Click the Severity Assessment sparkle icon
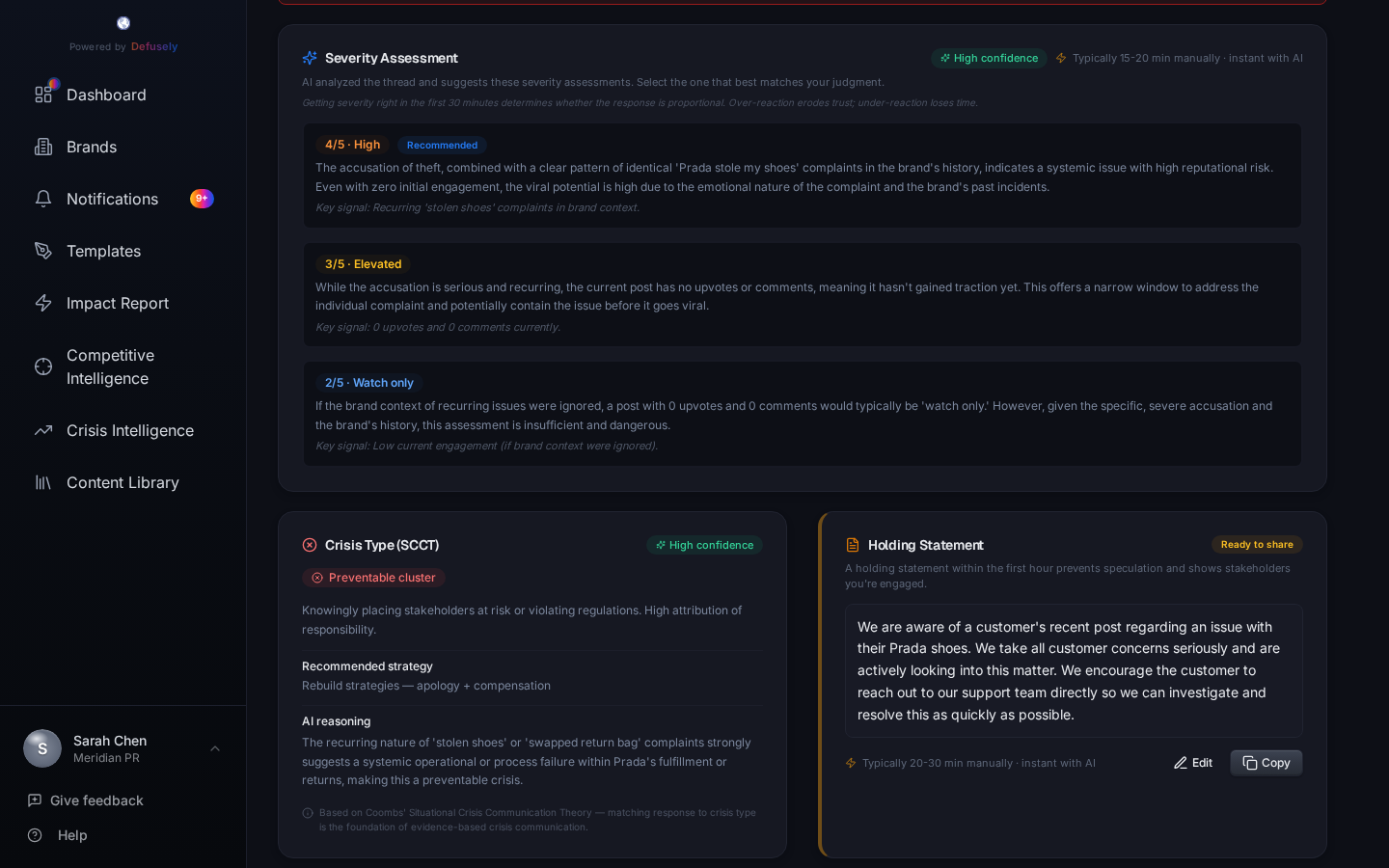 [310, 58]
